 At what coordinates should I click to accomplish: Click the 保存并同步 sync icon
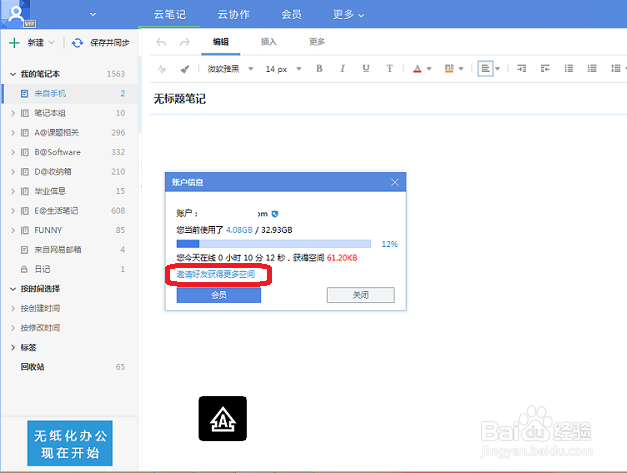pyautogui.click(x=77, y=43)
